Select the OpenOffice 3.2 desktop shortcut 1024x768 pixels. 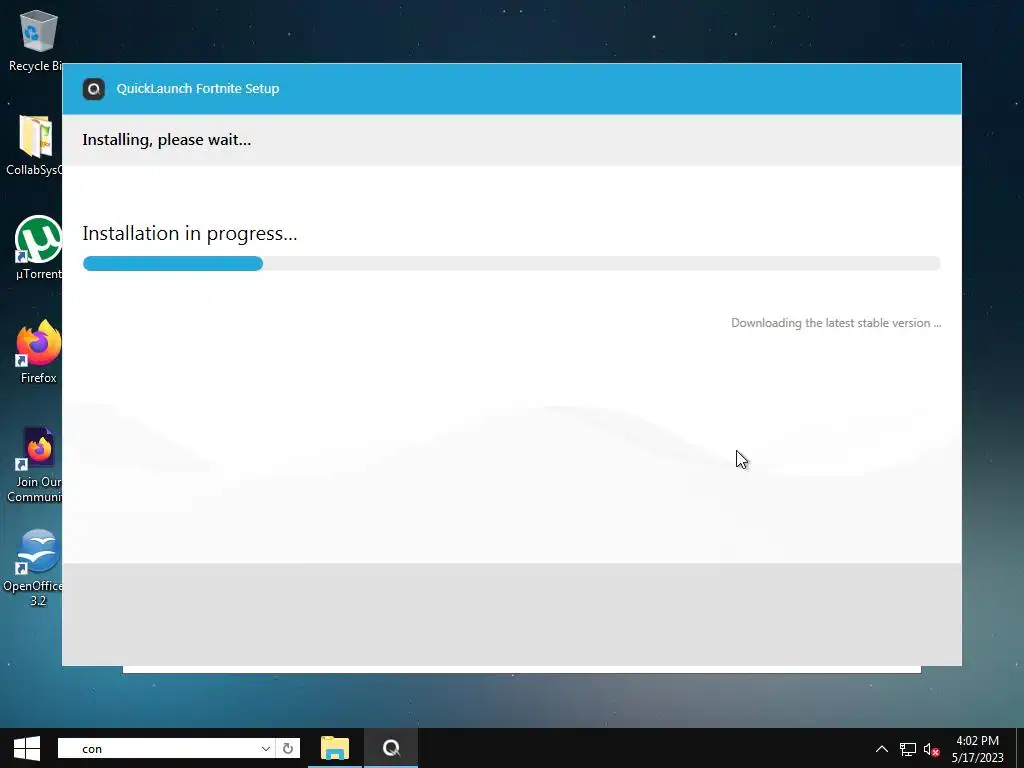tap(34, 568)
